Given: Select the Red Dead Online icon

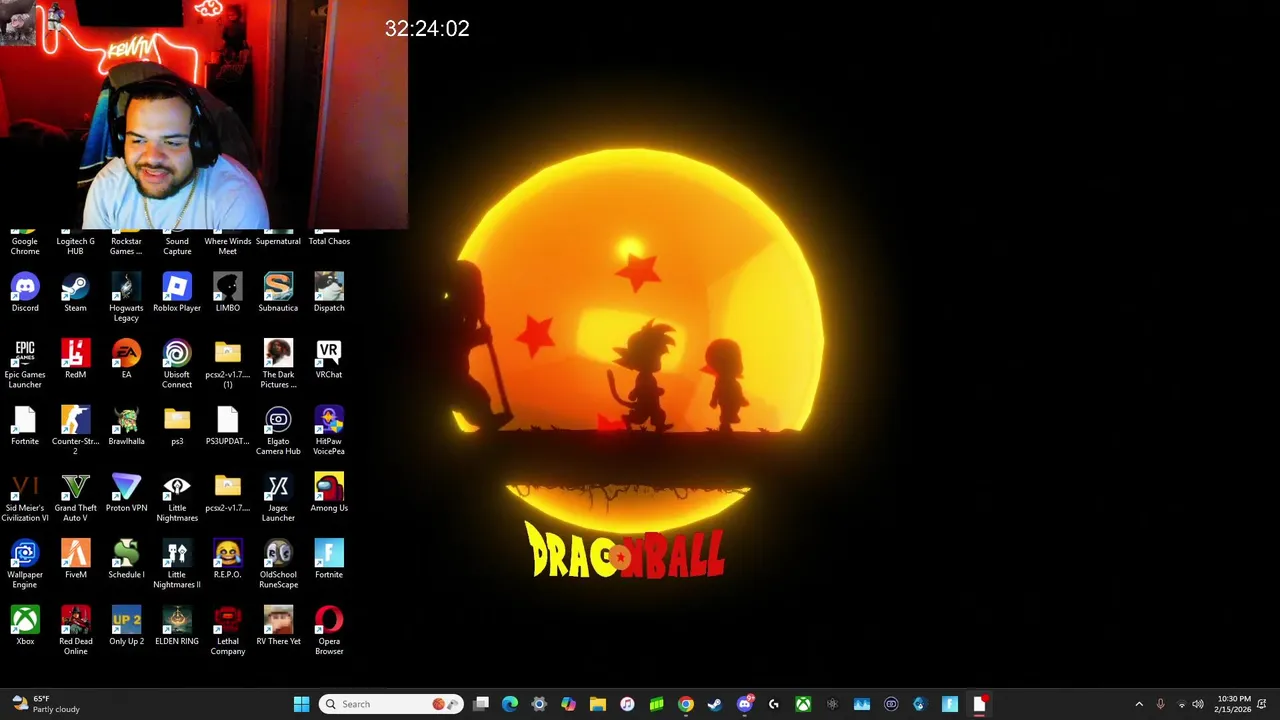Looking at the screenshot, I should (x=75, y=631).
